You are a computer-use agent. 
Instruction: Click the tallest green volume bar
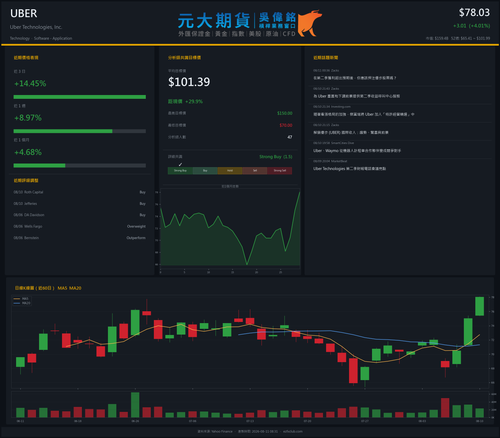pos(135,405)
